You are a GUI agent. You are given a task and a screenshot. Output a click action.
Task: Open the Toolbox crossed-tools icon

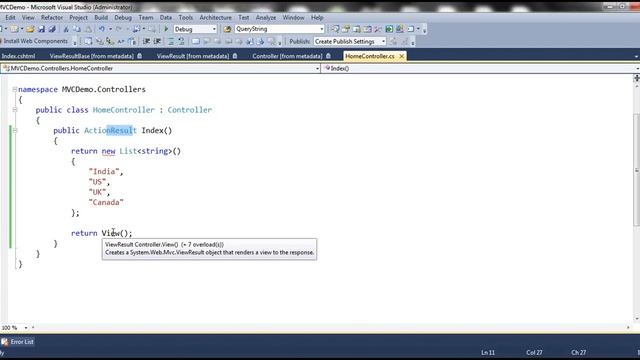click(378, 29)
